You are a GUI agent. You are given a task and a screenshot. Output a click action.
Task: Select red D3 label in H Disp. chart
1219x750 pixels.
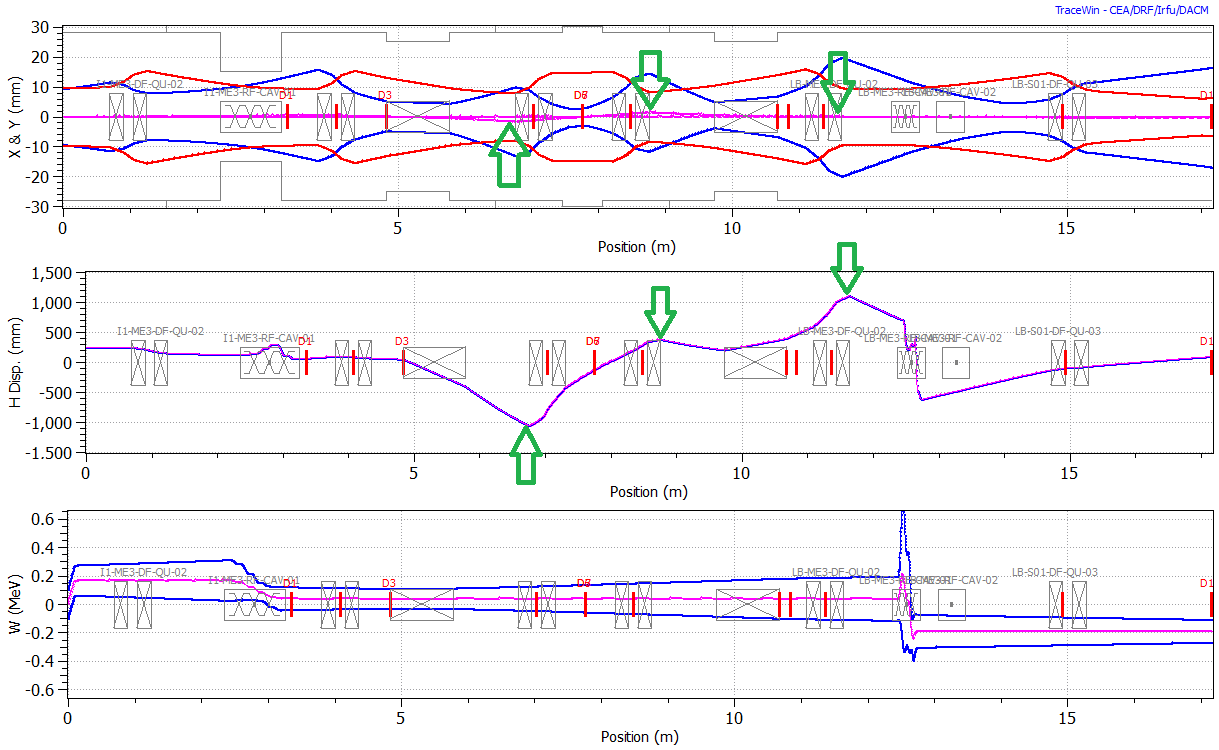[402, 341]
